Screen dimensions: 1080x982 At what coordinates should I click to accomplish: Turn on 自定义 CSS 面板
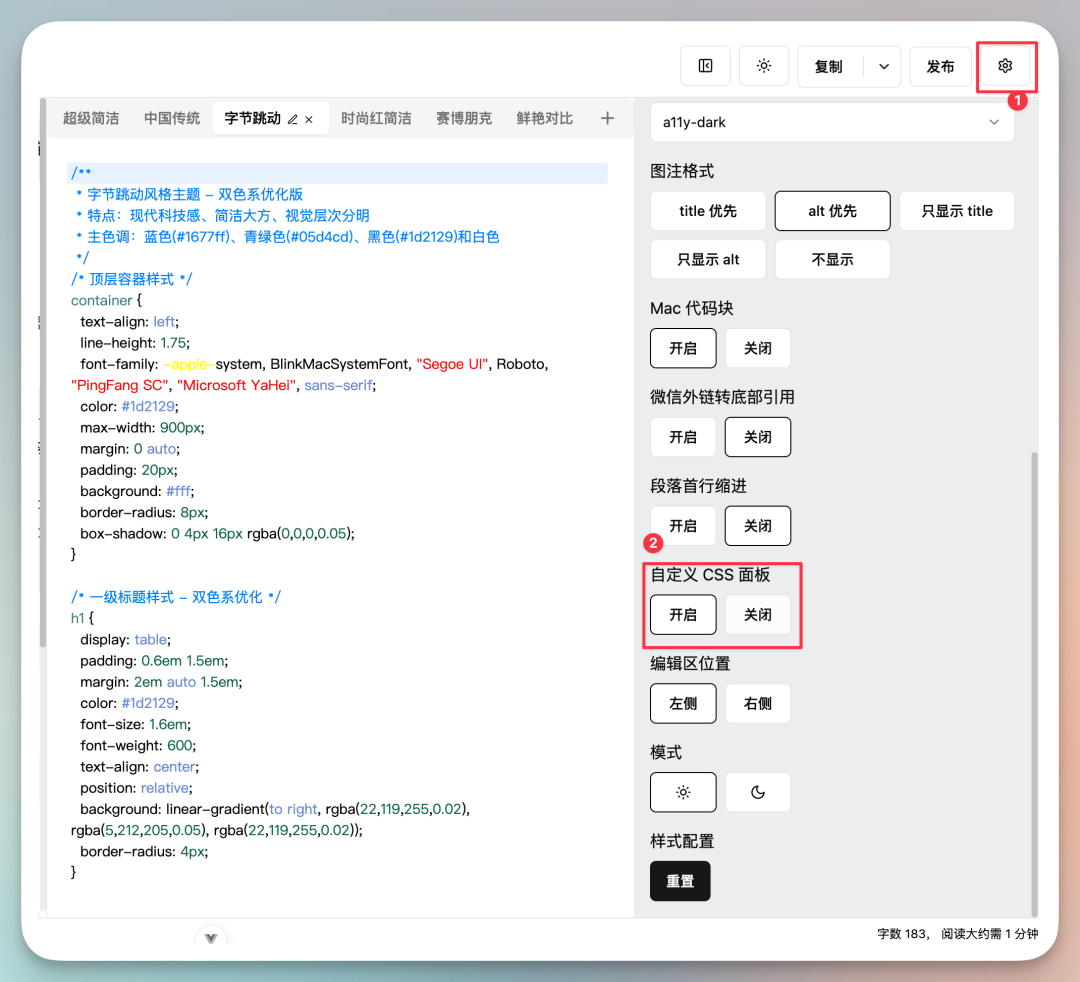683,615
